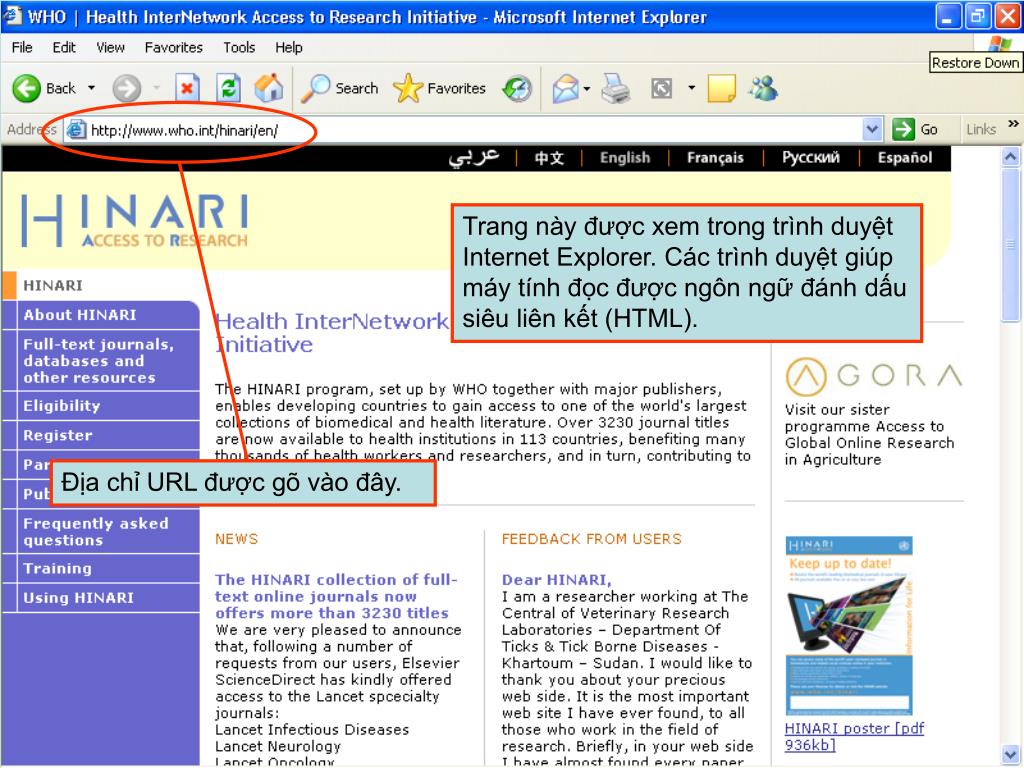Click the HINARI Access to Research logo
This screenshot has height=768, width=1024.
135,221
